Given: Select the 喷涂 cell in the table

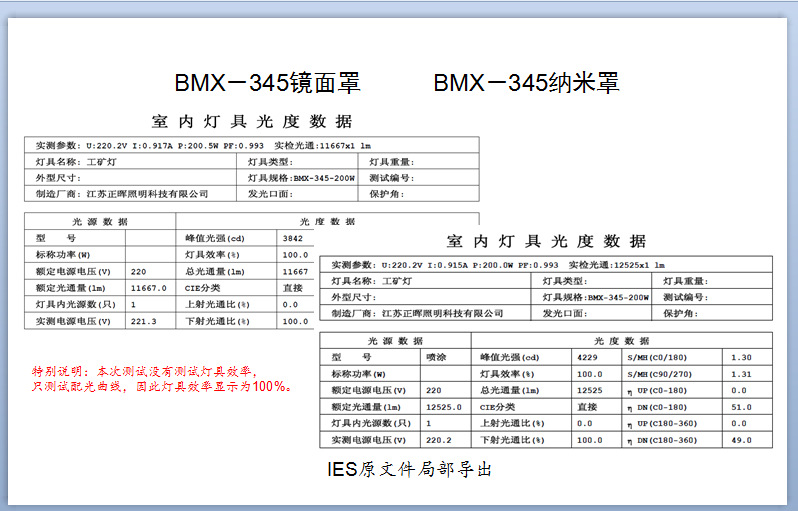Looking at the screenshot, I should [x=437, y=356].
